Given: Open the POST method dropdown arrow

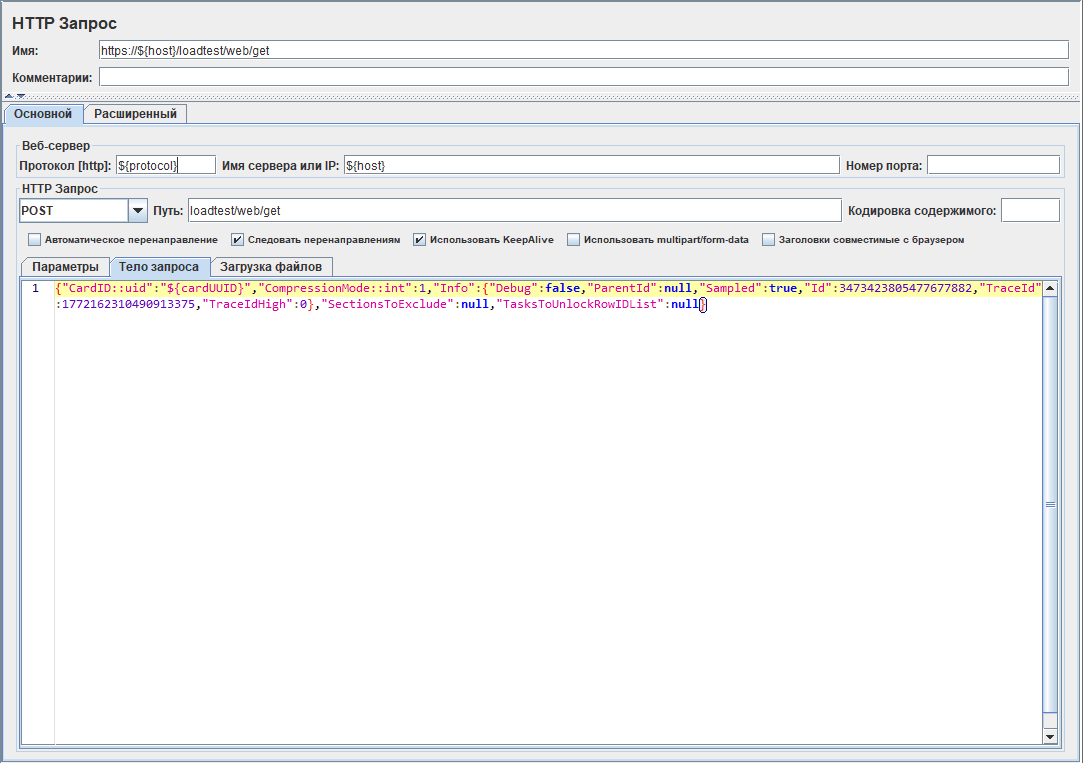Looking at the screenshot, I should [x=137, y=211].
